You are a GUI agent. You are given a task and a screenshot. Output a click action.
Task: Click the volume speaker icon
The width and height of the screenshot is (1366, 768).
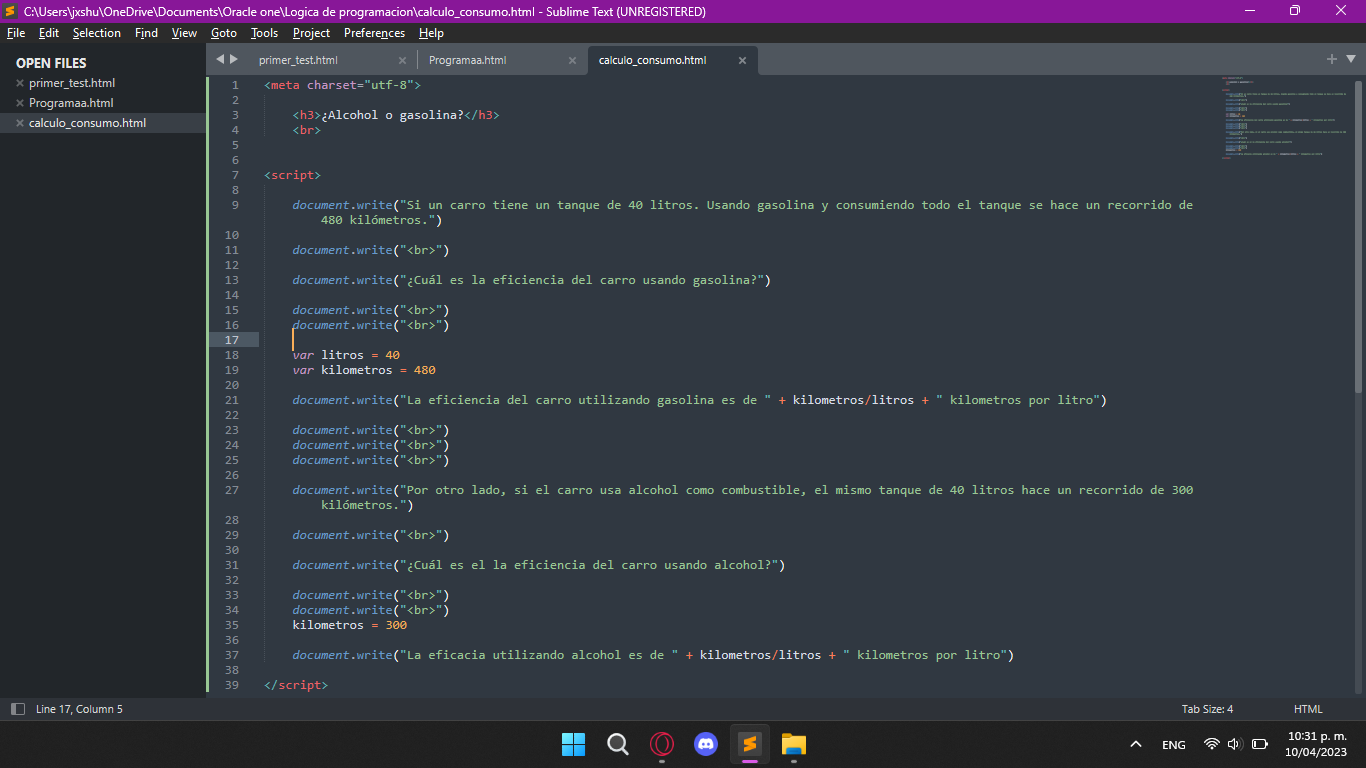tap(1234, 744)
